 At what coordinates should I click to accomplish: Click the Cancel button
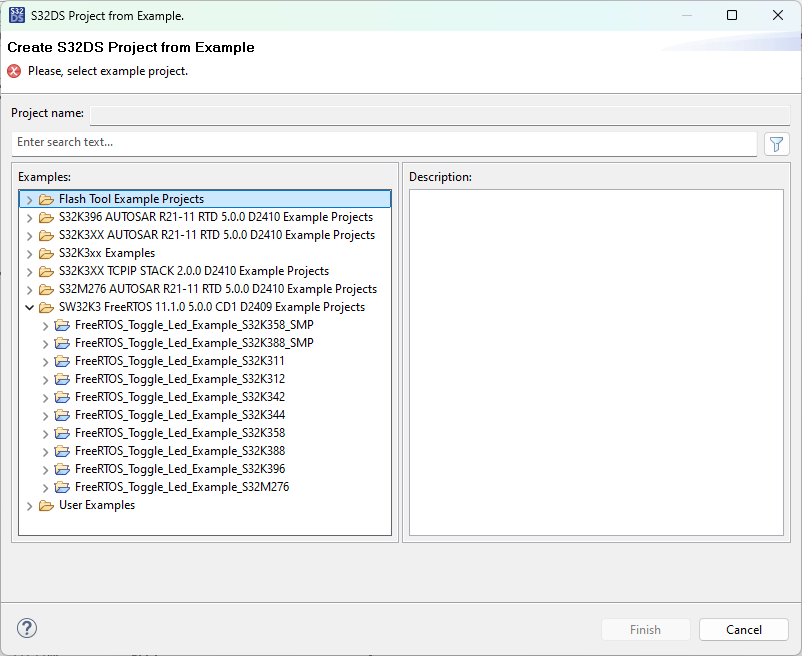[743, 629]
